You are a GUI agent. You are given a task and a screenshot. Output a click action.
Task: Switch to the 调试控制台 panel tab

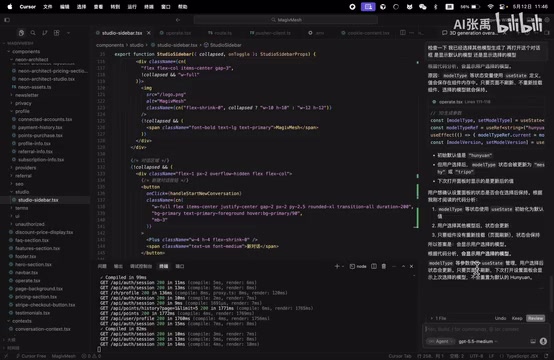(x=141, y=266)
